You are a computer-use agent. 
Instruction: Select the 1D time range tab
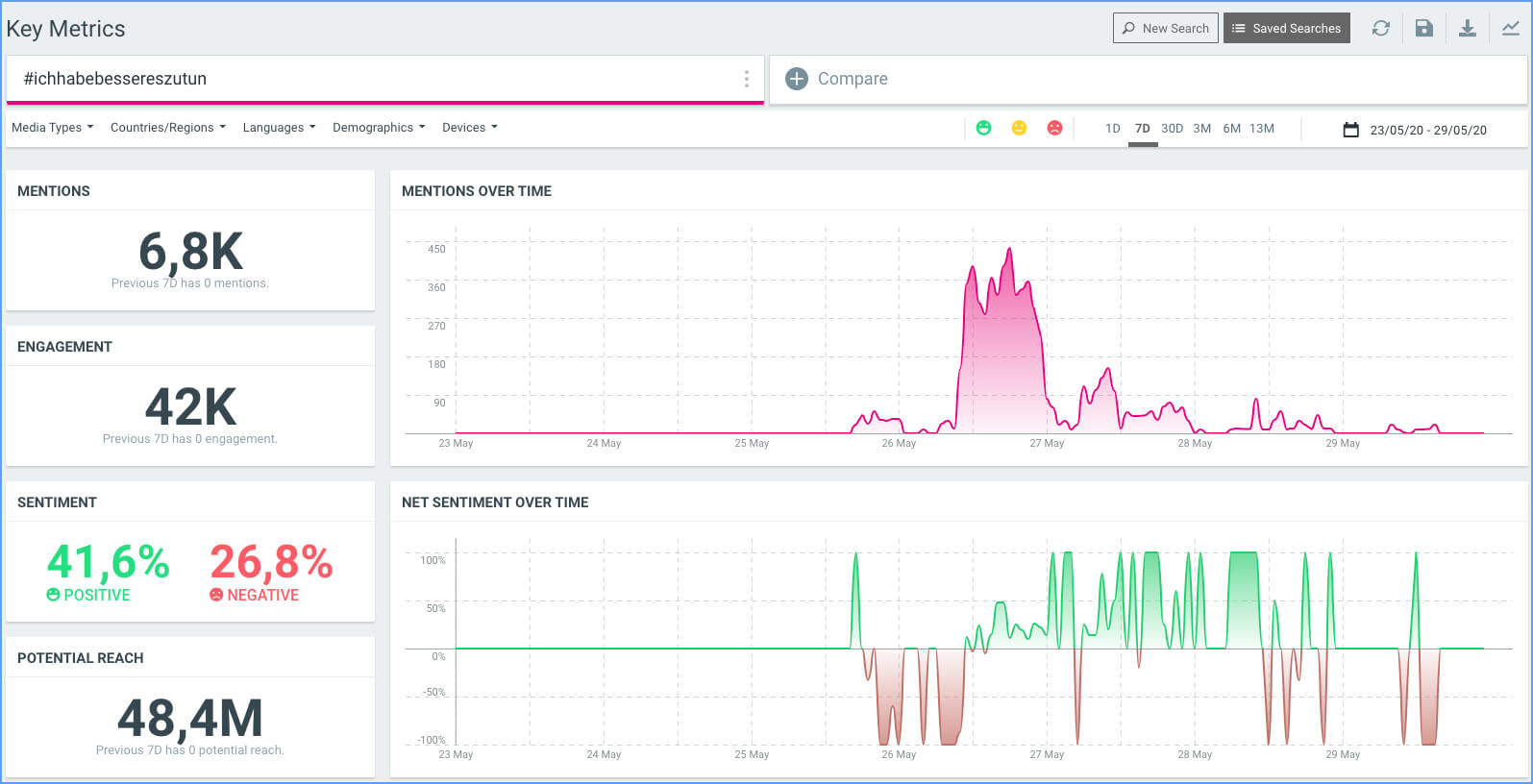[x=1112, y=129]
